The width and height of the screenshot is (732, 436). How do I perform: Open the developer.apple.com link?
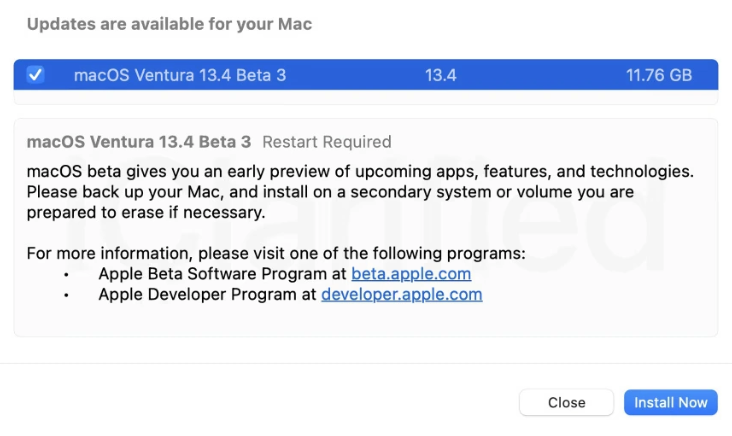point(401,294)
